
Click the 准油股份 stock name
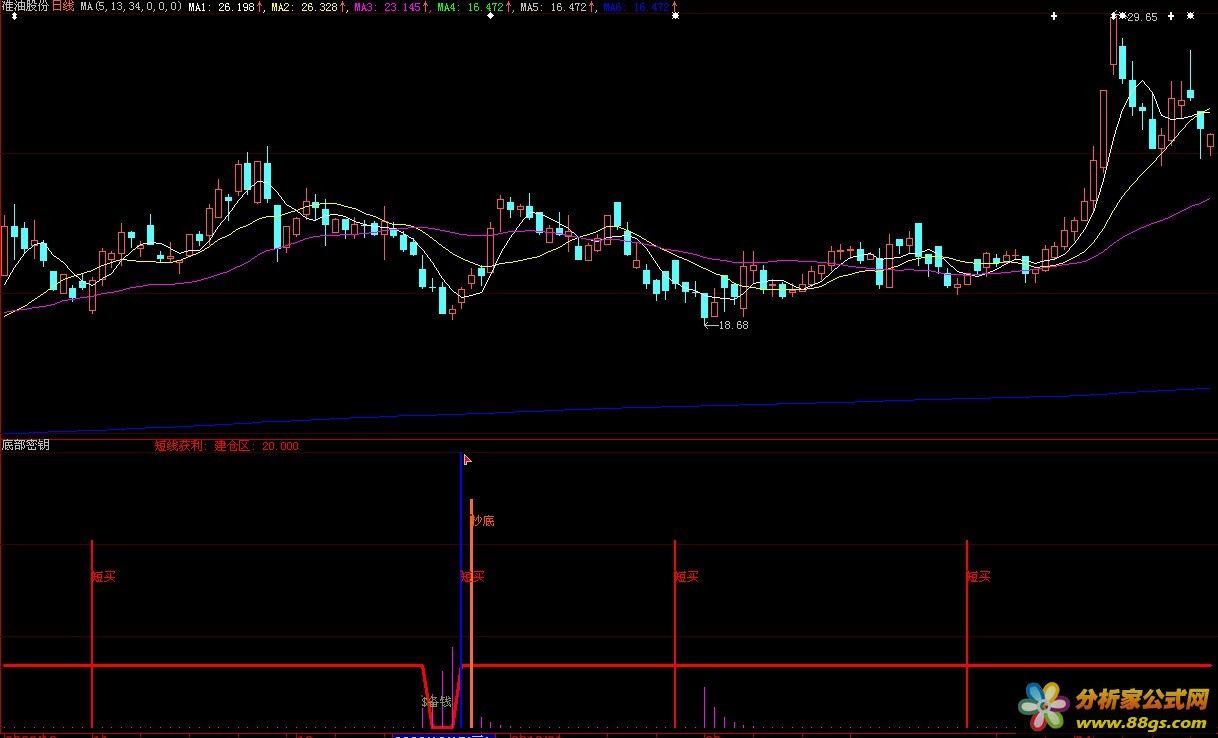25,6
